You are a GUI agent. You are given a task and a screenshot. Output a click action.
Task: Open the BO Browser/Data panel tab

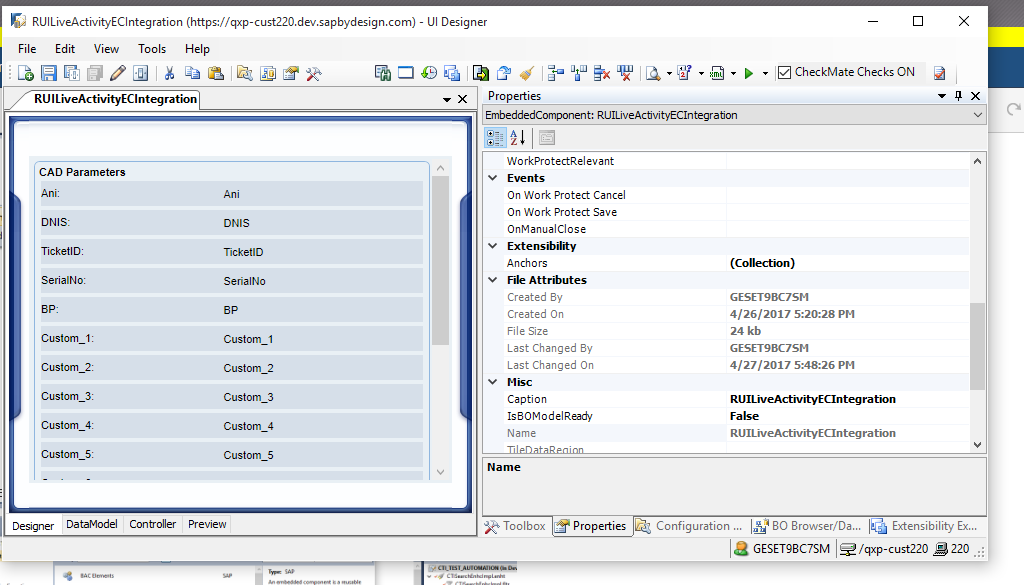pos(807,526)
